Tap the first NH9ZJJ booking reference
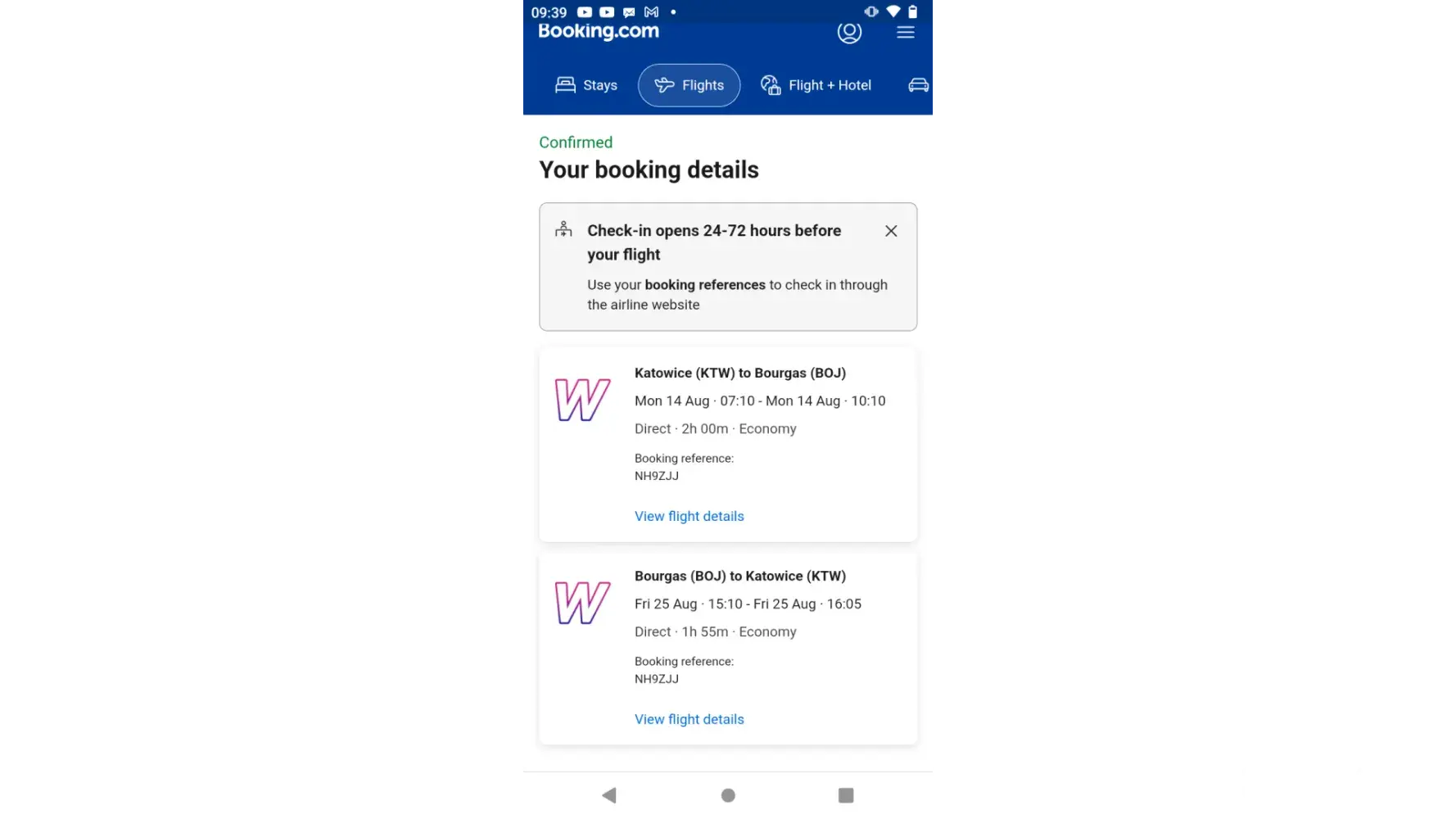 pyautogui.click(x=657, y=476)
